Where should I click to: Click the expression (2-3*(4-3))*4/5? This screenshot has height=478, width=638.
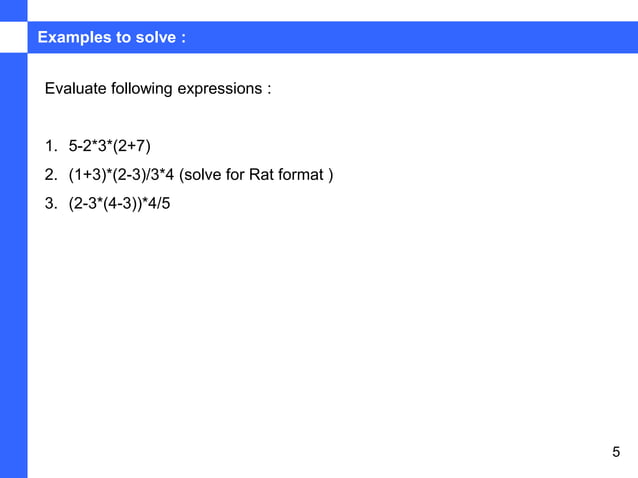click(x=119, y=203)
